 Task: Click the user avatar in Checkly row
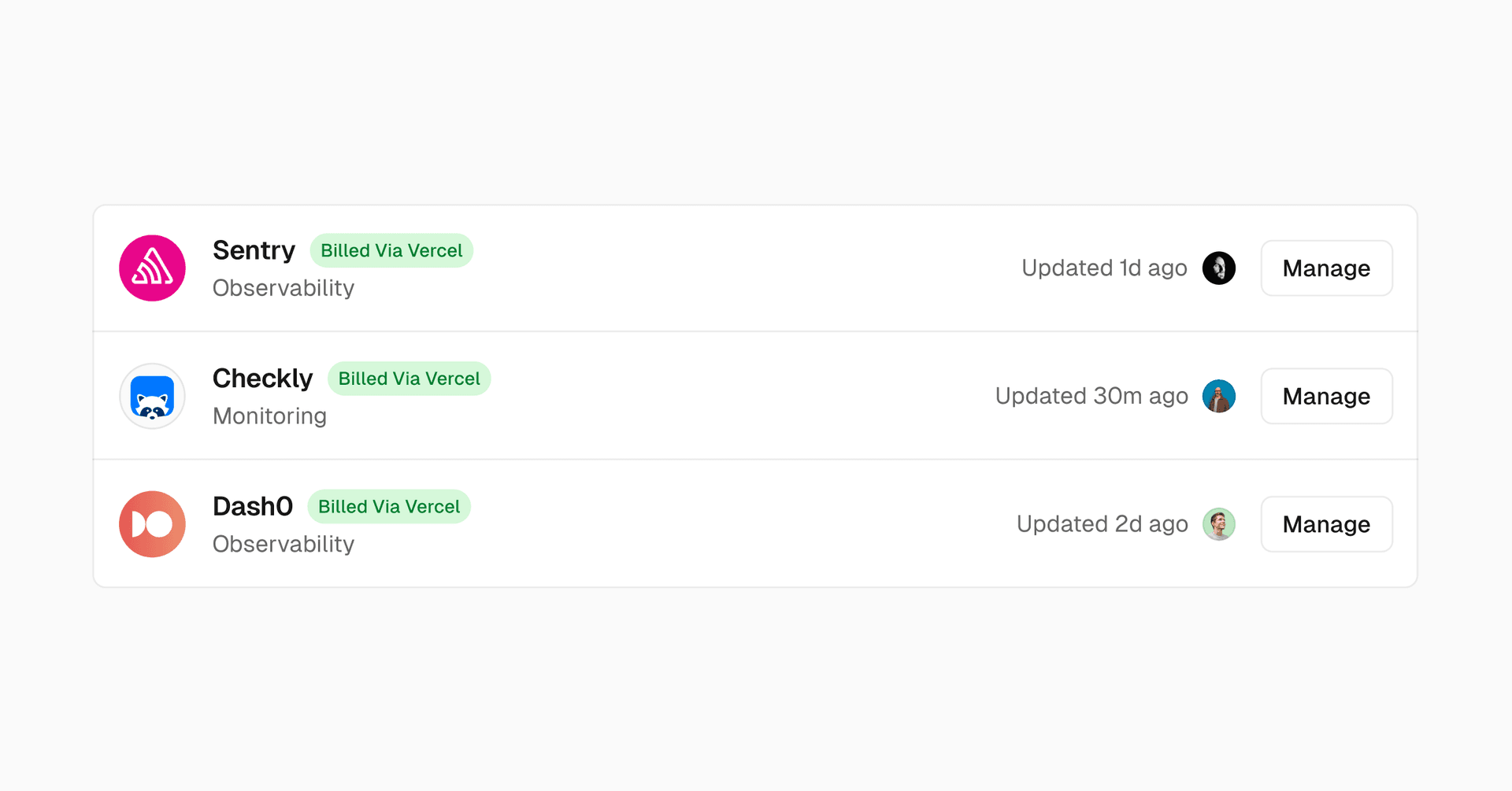[x=1218, y=396]
